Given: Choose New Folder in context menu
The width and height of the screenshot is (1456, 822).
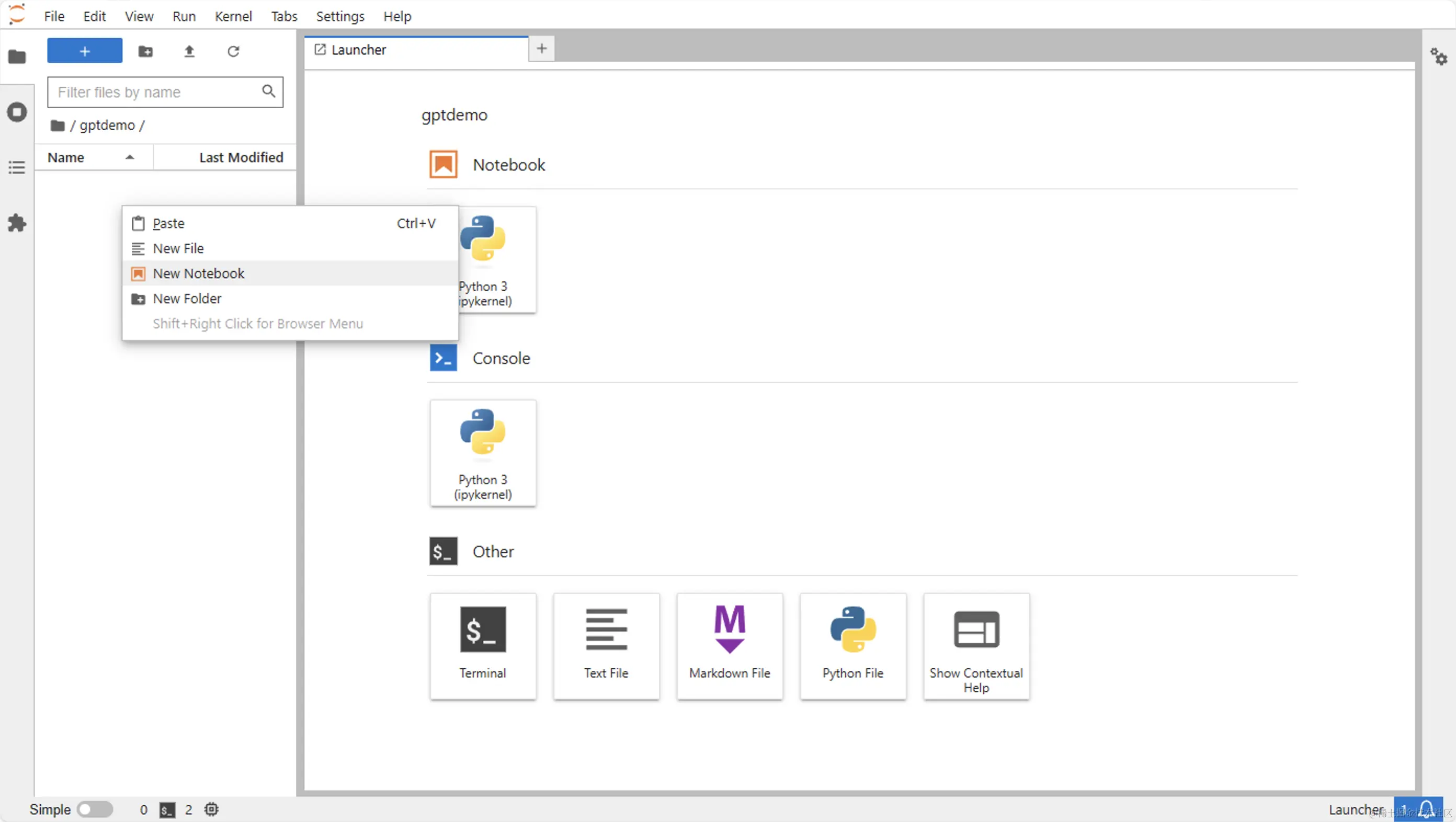Looking at the screenshot, I should [x=187, y=298].
